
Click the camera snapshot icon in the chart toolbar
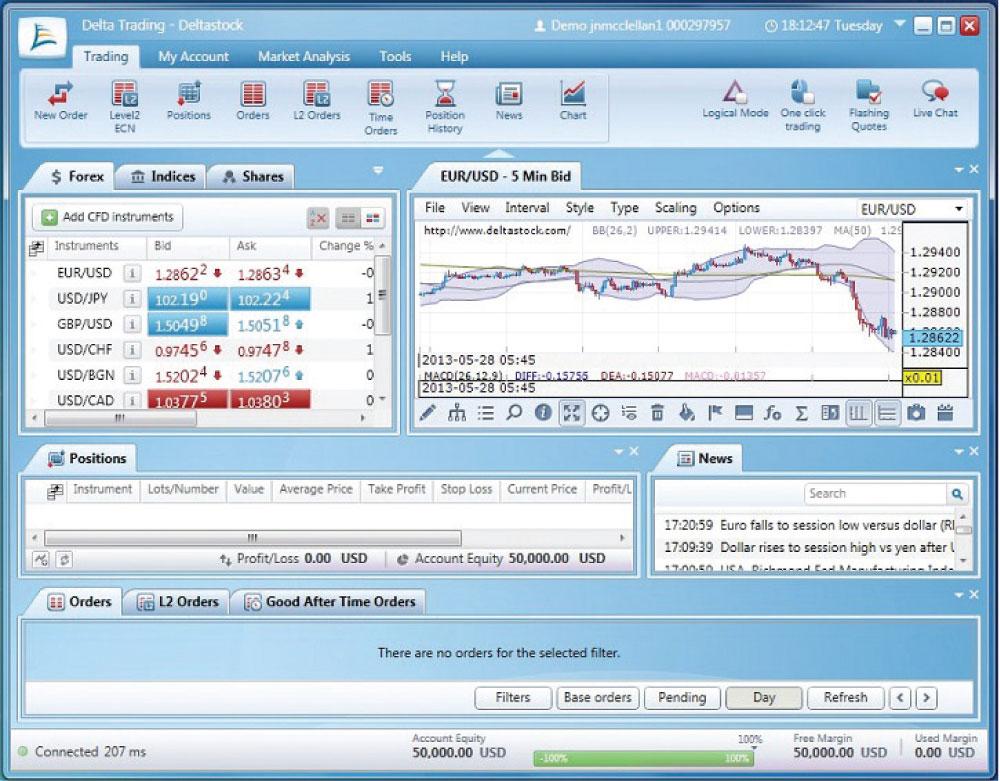(x=916, y=413)
